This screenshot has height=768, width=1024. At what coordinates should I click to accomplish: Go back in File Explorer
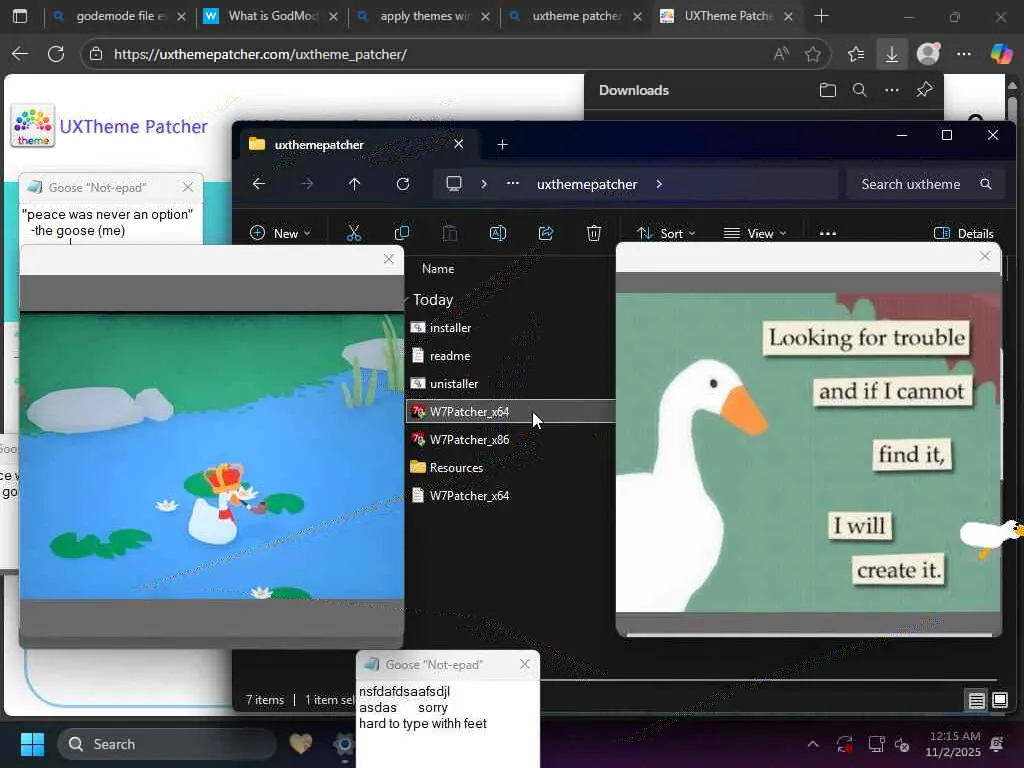259,184
